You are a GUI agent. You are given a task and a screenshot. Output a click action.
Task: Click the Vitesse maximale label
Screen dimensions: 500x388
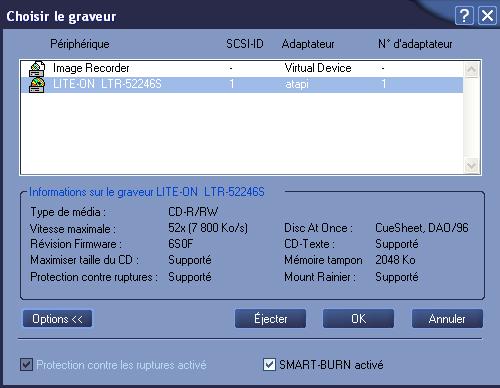[73, 229]
